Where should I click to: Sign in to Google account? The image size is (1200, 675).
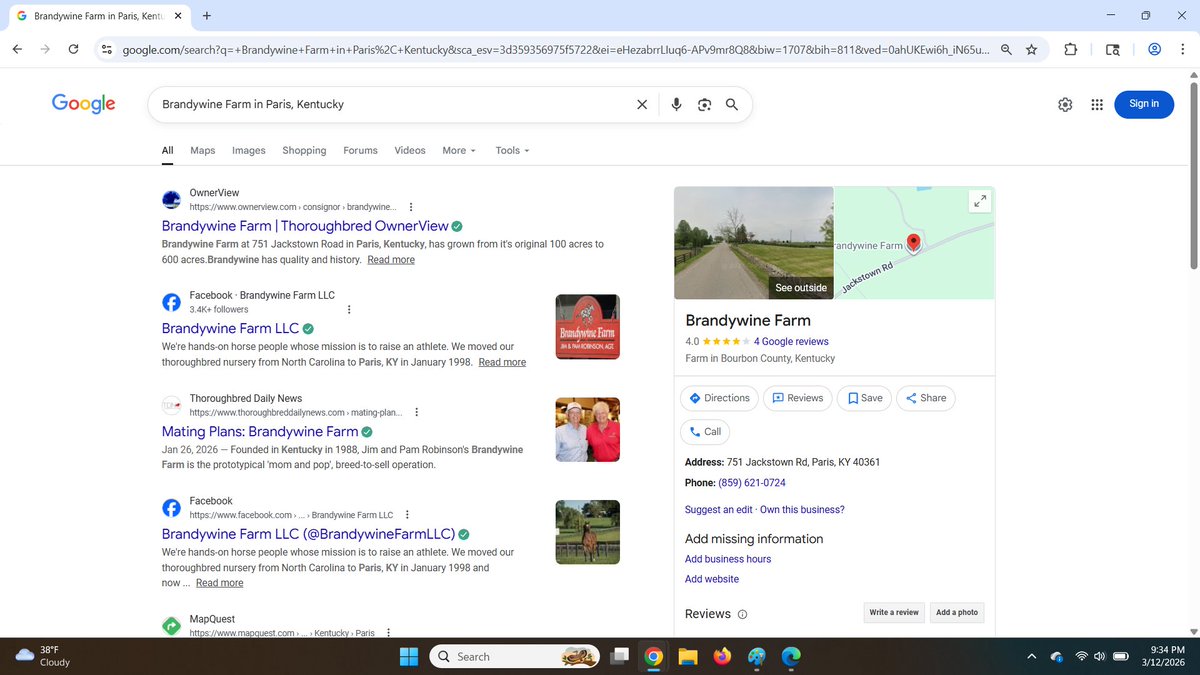click(1144, 104)
